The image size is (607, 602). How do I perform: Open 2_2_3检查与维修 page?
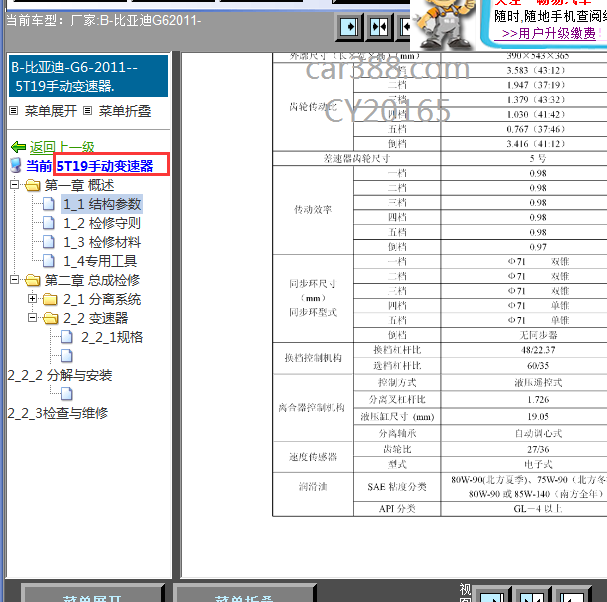coord(58,413)
